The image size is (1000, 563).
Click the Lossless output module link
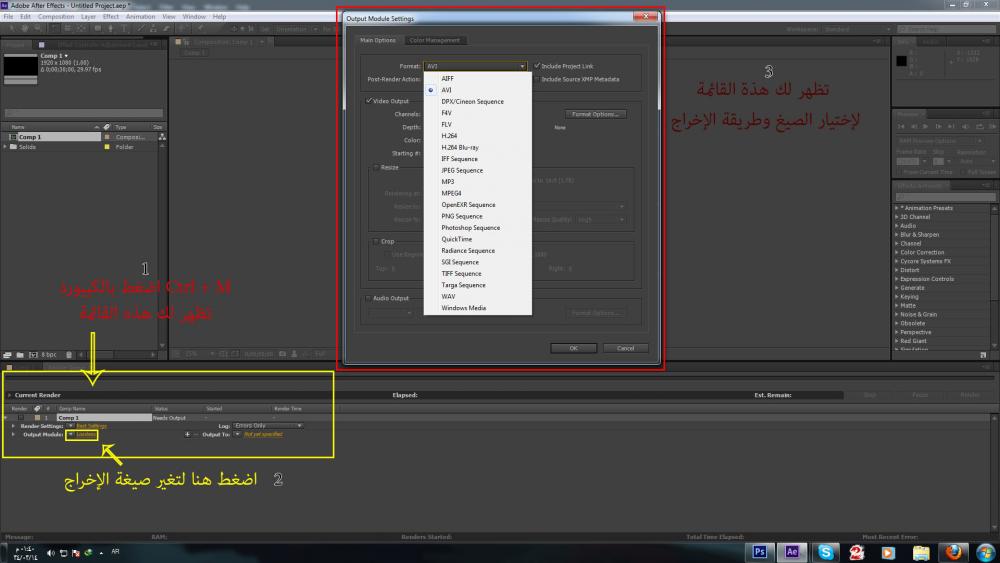(86, 434)
